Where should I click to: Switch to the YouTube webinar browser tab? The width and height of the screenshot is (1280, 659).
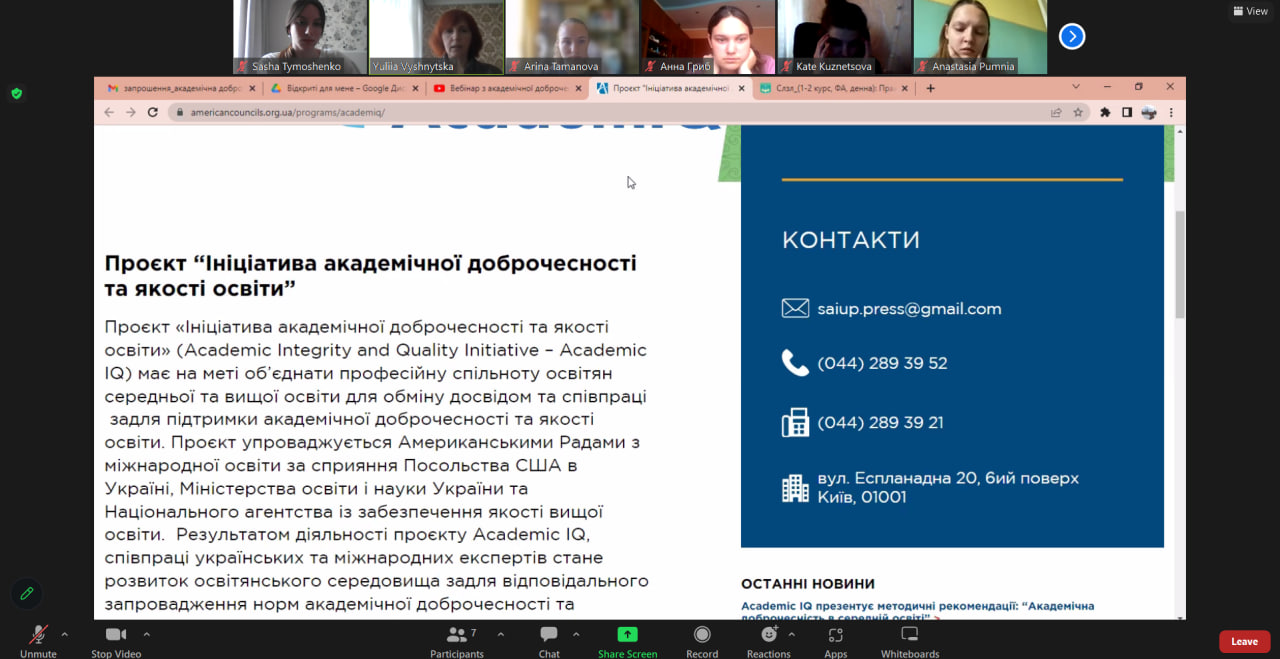point(505,88)
